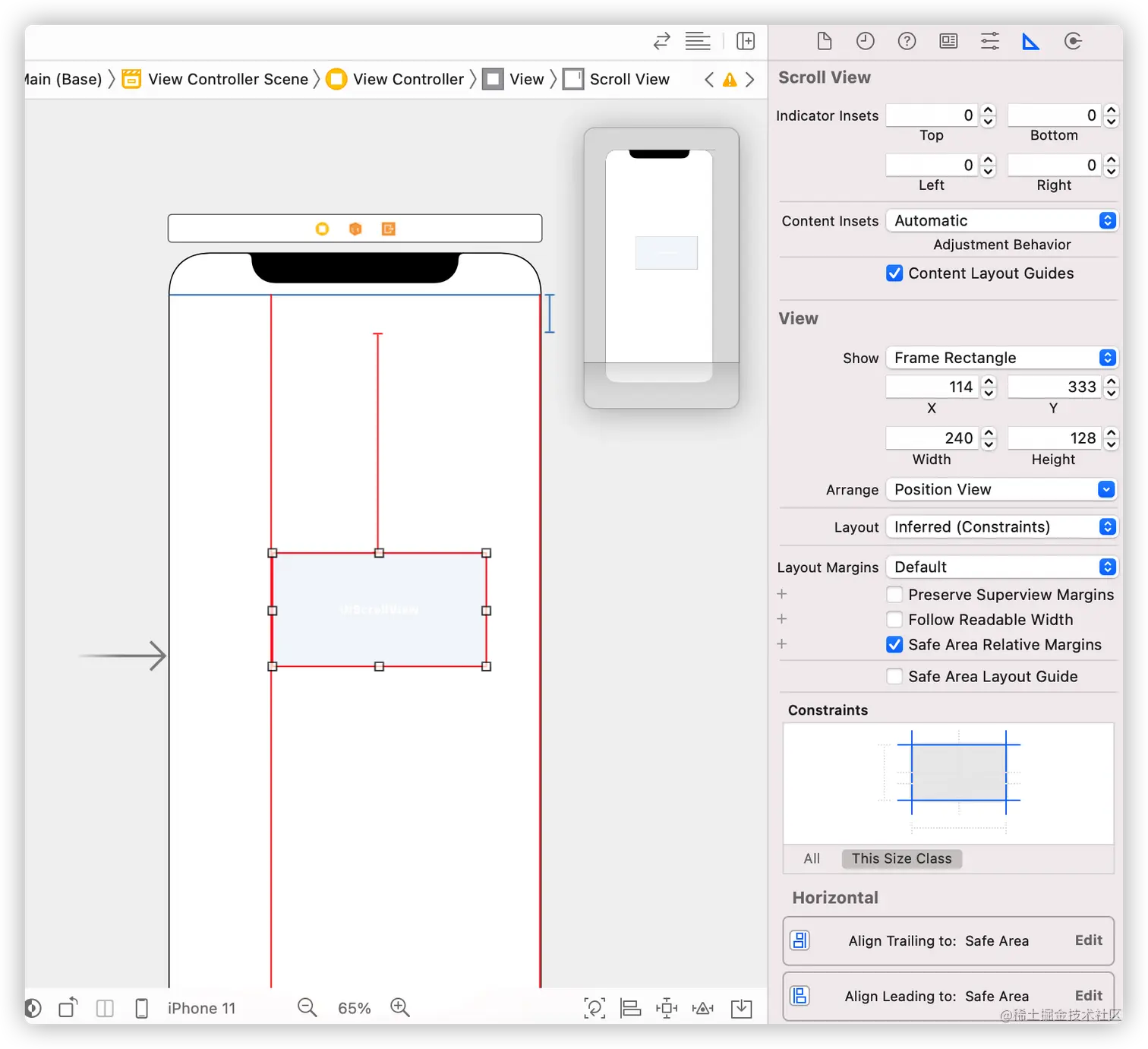Switch to the Attributes inspector

pos(990,41)
